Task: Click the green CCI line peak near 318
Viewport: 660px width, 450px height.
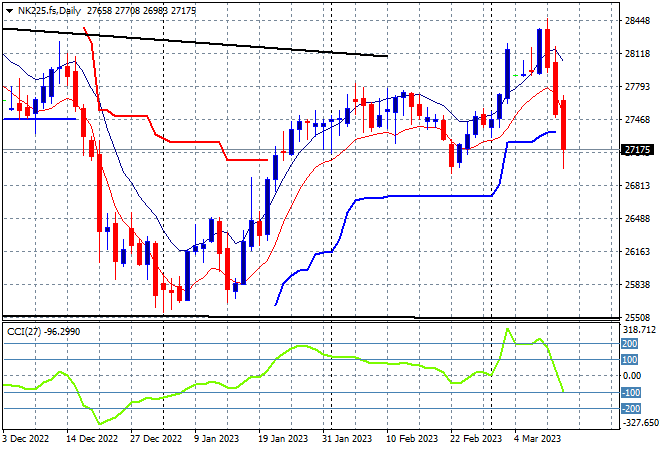Action: pos(508,329)
